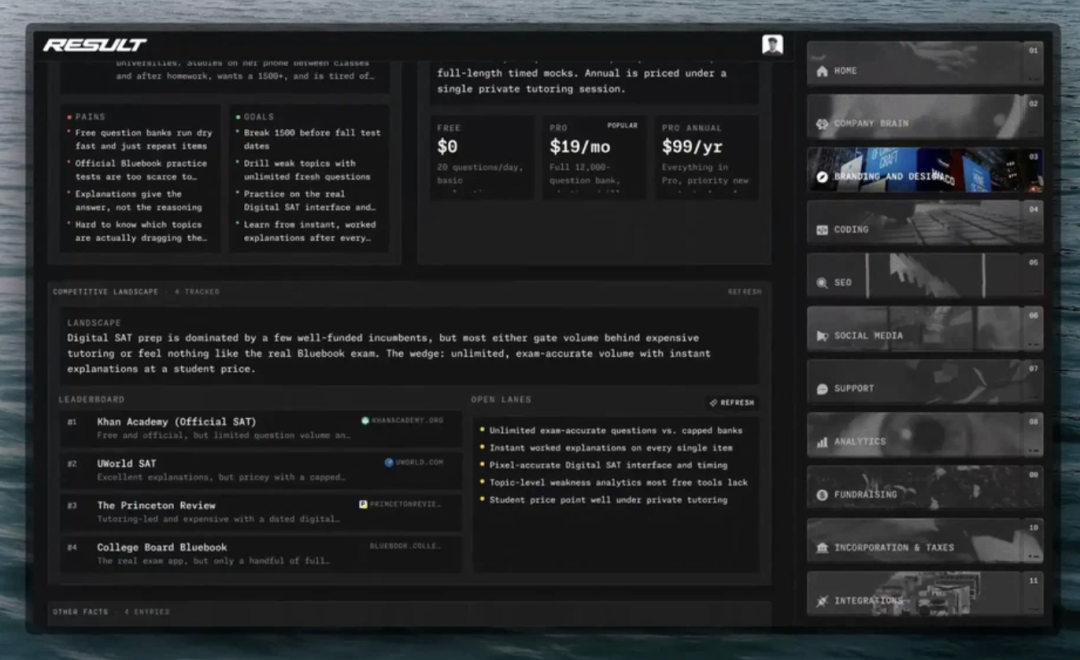Viewport: 1080px width, 660px height.
Task: Select the Free $0 pricing card
Action: point(481,158)
